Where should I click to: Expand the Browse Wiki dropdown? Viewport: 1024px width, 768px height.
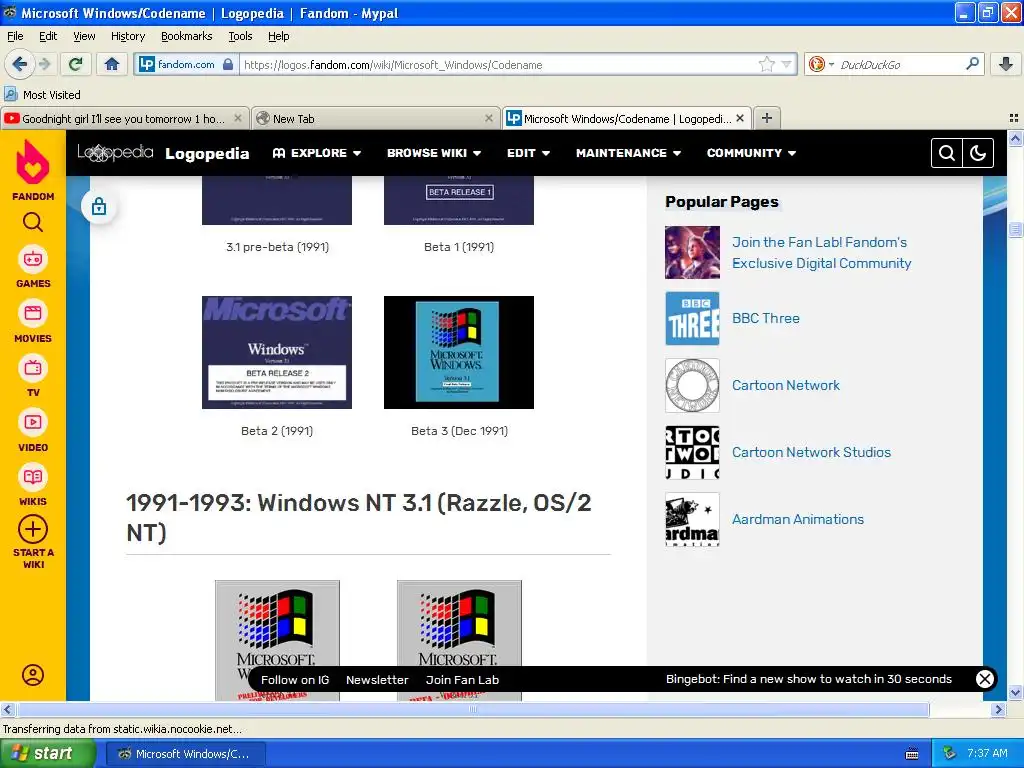[434, 153]
